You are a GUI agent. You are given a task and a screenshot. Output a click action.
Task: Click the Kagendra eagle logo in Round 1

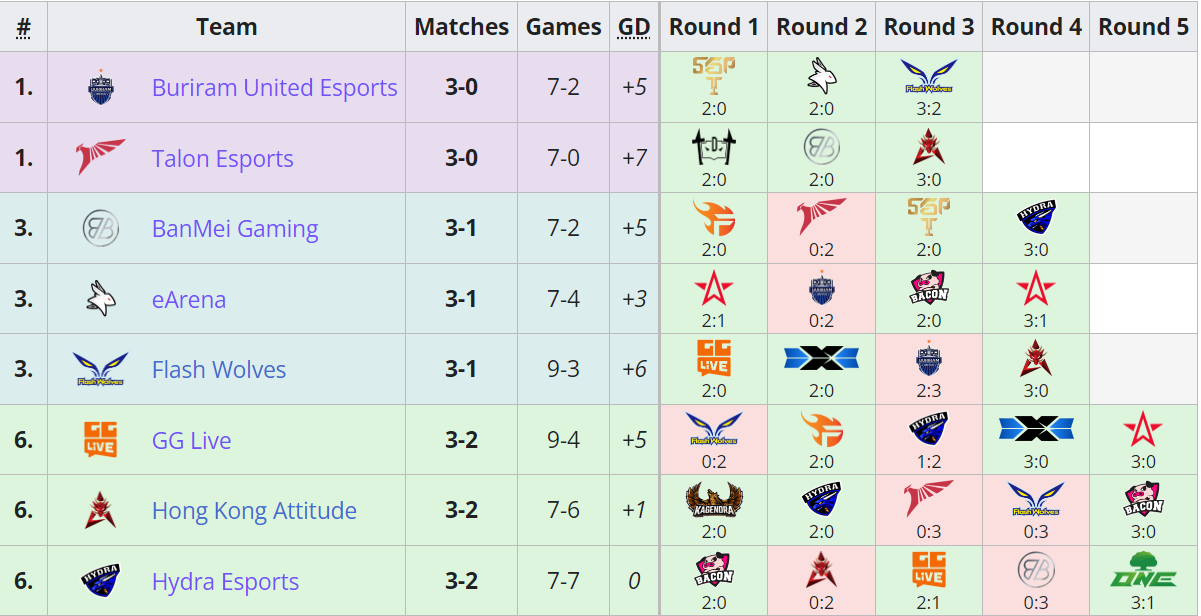click(x=714, y=499)
